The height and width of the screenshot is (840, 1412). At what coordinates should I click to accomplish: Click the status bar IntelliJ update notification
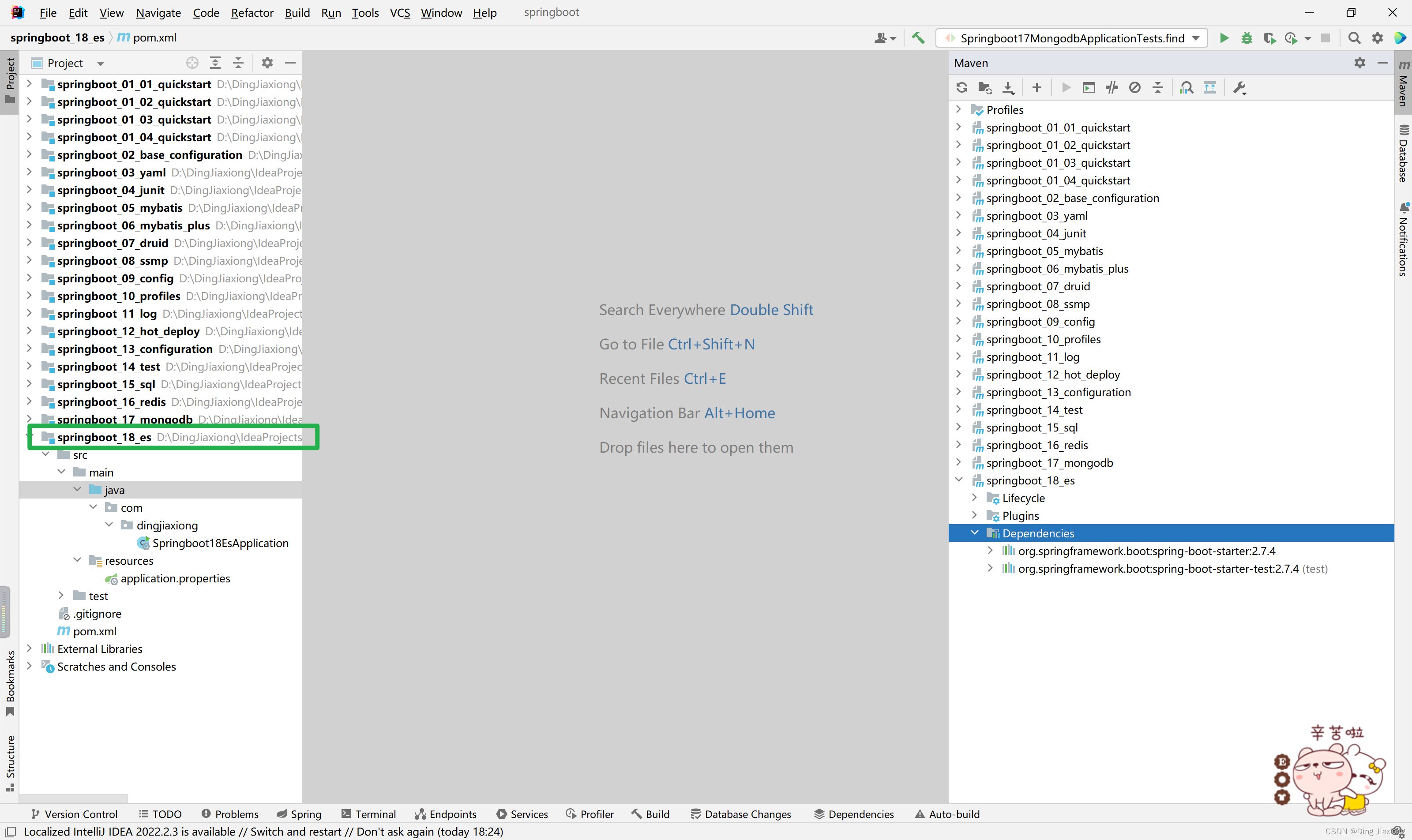click(263, 832)
